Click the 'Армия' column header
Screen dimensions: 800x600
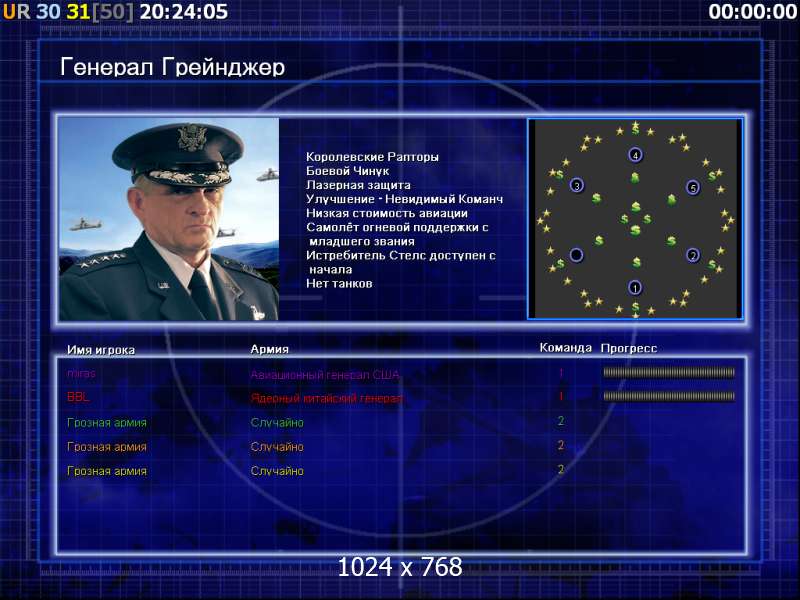[x=269, y=349]
